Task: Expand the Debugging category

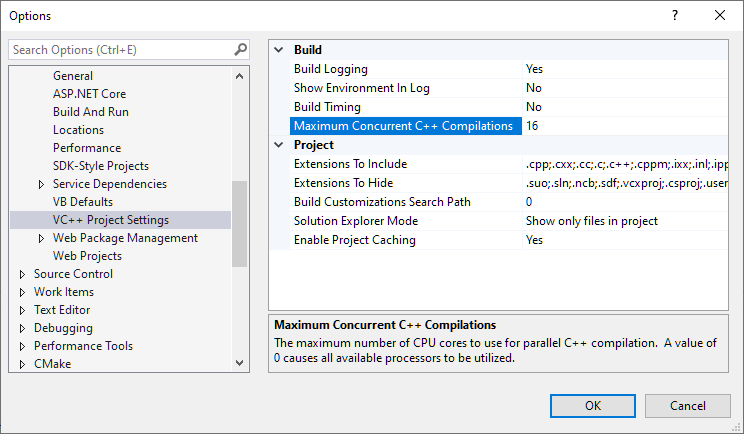Action: pos(23,328)
